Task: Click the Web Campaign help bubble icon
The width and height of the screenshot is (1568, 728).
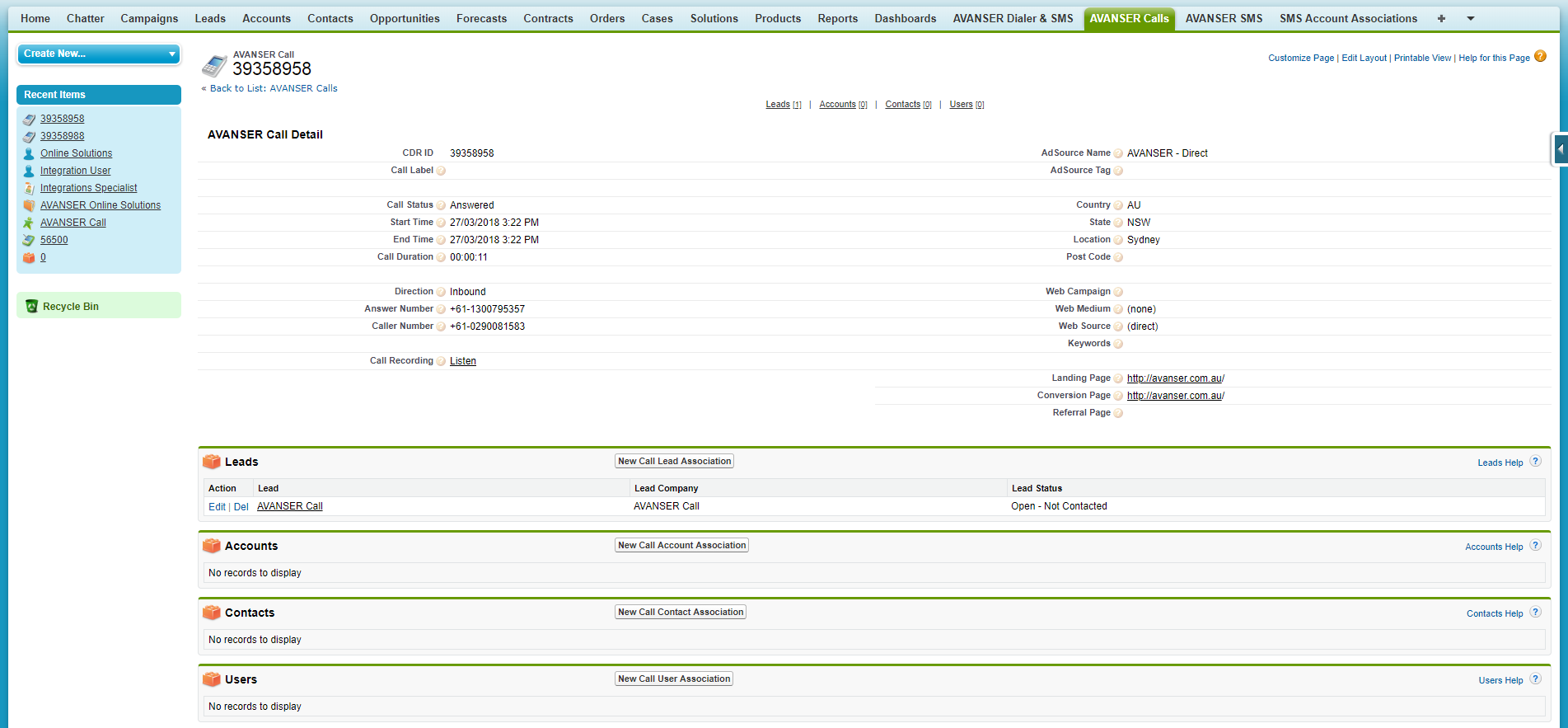Action: (1118, 292)
